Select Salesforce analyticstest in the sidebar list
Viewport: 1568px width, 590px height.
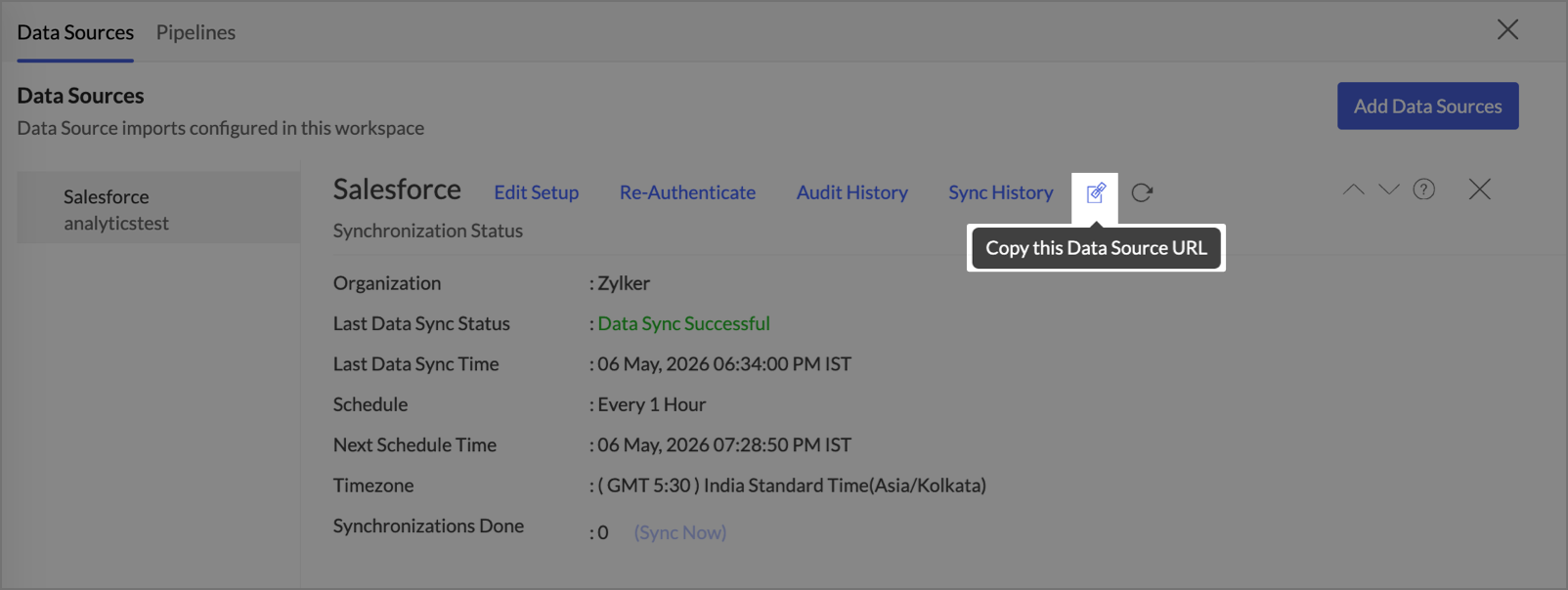pyautogui.click(x=158, y=209)
